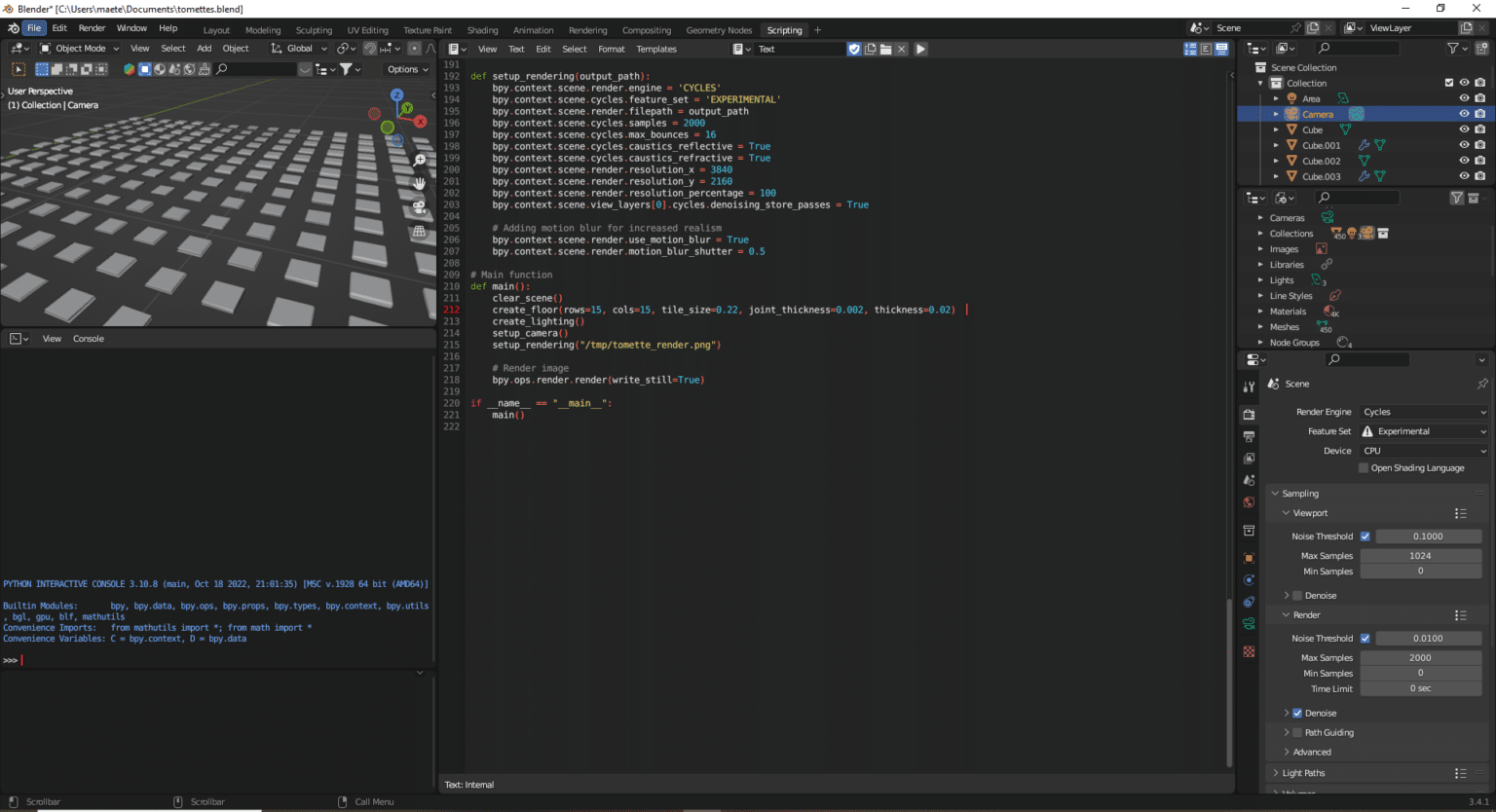The width and height of the screenshot is (1496, 812).
Task: Set the Max Samples value under Render
Action: (x=1421, y=657)
